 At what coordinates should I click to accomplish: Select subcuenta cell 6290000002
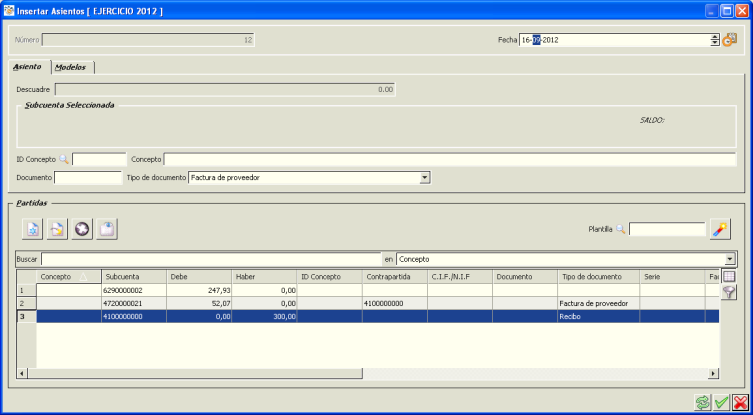click(x=134, y=290)
